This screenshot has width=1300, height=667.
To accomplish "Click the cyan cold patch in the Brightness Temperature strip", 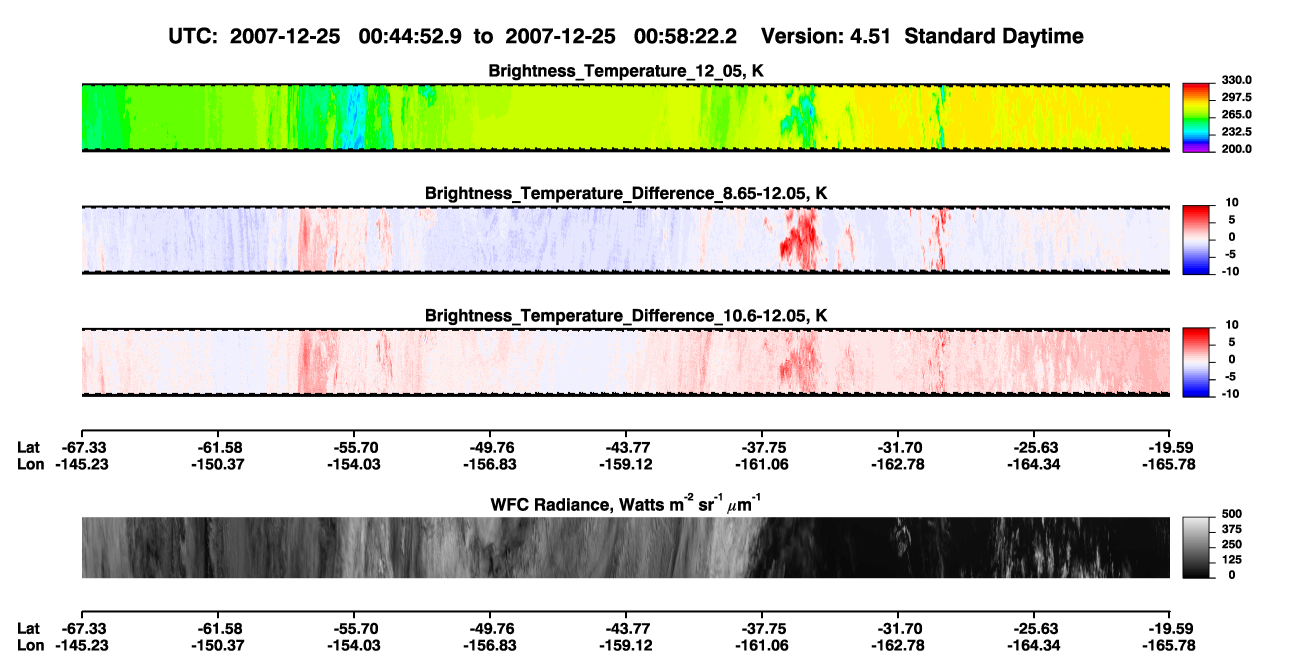I will [x=354, y=118].
